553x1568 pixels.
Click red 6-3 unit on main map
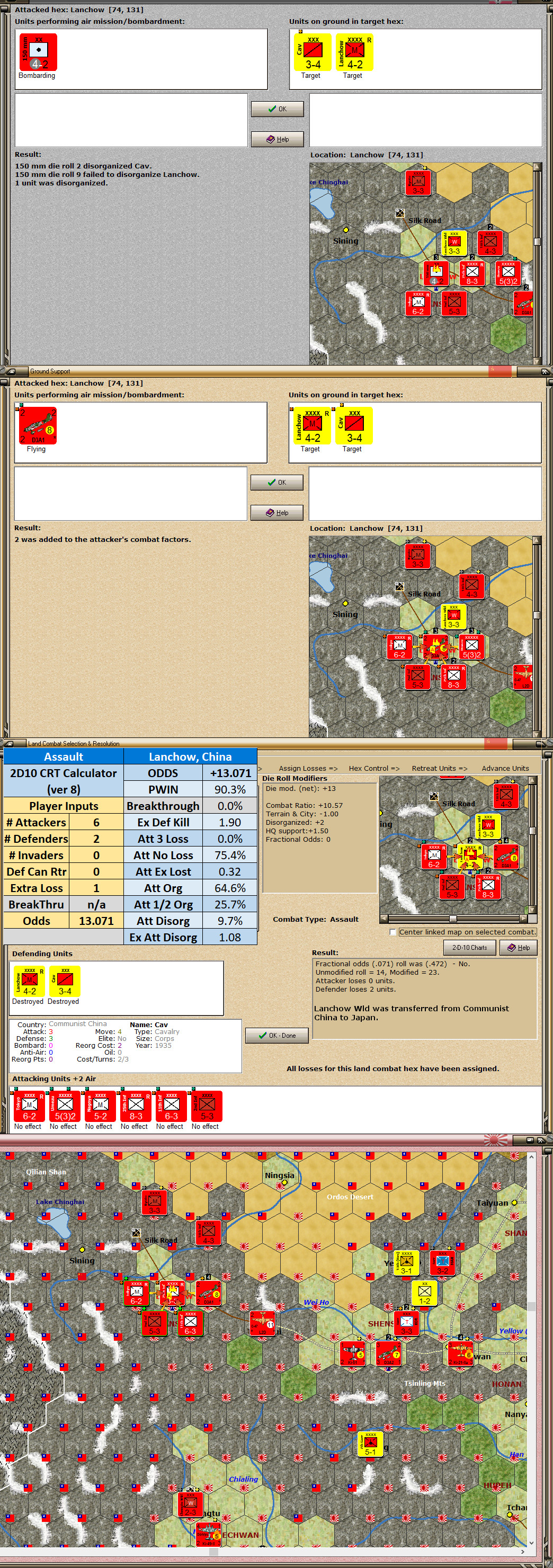pos(190,1322)
